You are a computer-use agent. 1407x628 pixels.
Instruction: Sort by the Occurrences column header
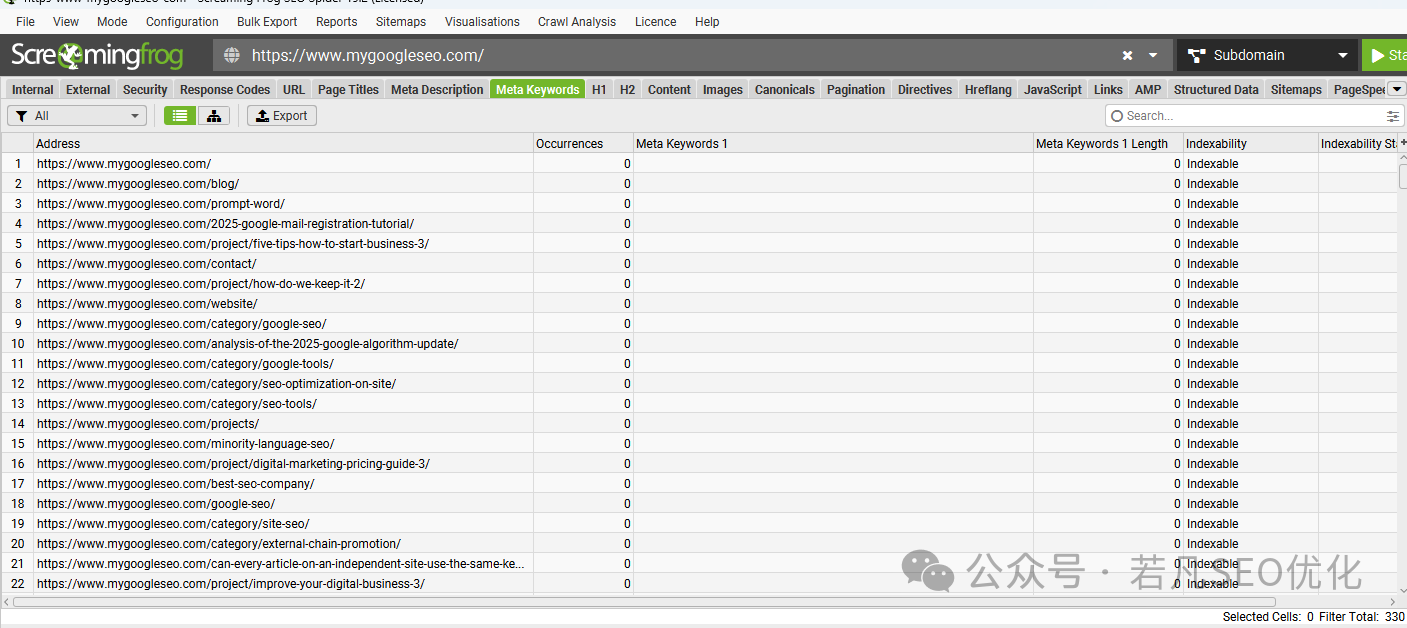point(583,143)
